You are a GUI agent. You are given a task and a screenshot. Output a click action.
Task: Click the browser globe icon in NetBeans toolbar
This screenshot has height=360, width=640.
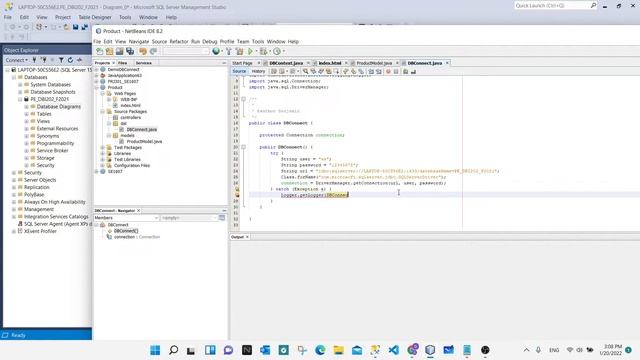point(216,51)
